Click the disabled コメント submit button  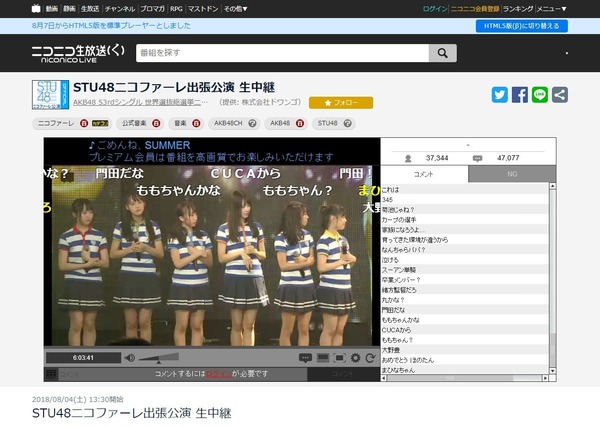click(x=344, y=374)
